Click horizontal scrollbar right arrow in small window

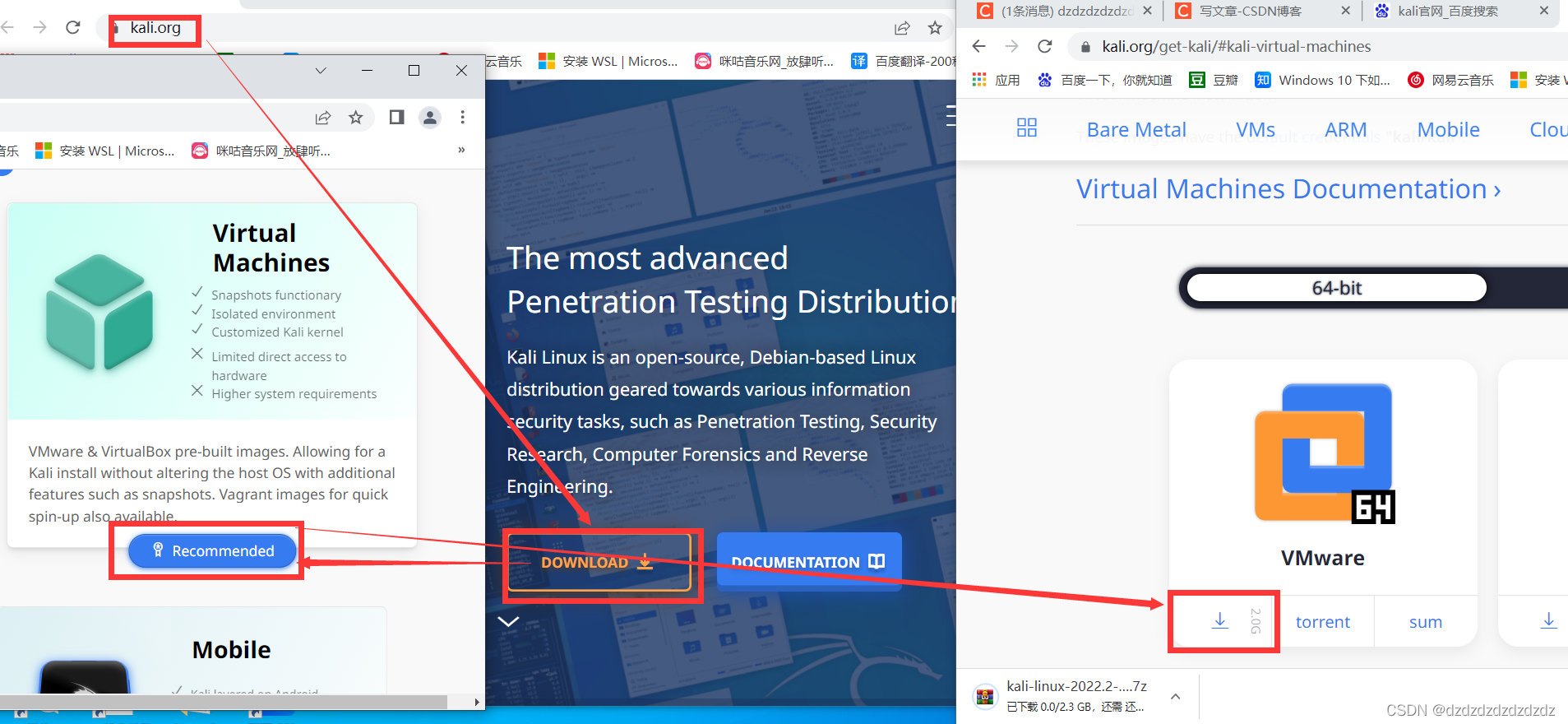point(477,702)
